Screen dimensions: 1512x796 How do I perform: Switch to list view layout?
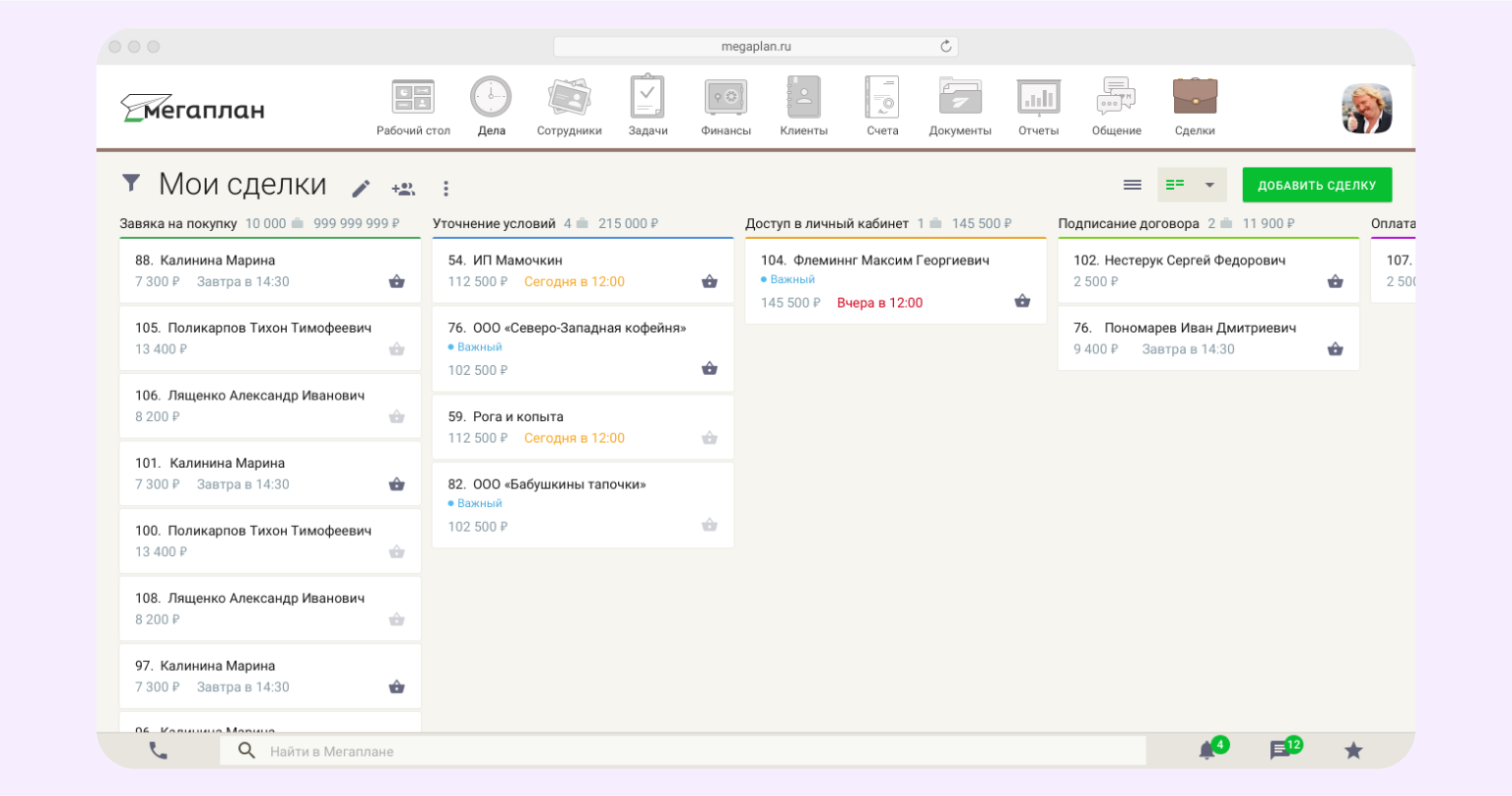point(1132,185)
